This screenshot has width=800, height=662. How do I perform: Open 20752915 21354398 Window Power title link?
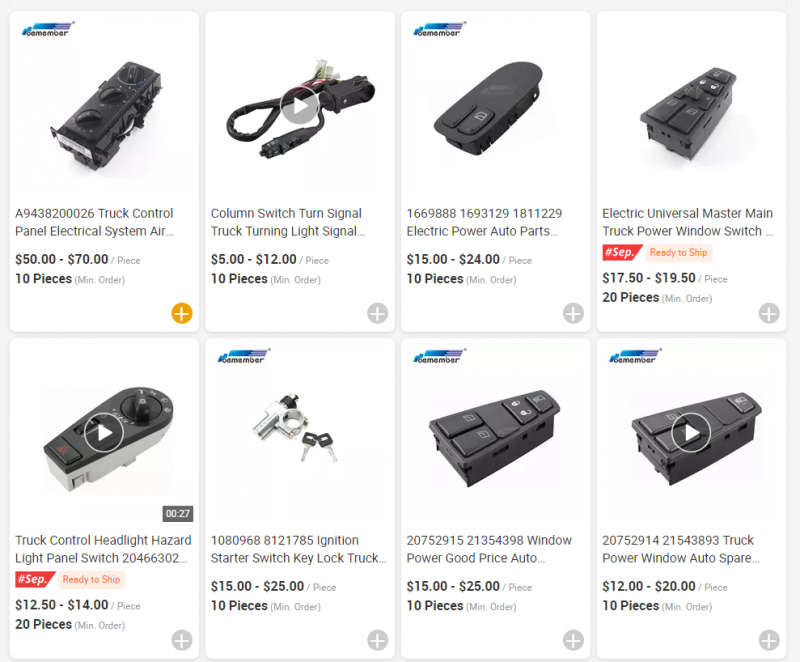489,549
